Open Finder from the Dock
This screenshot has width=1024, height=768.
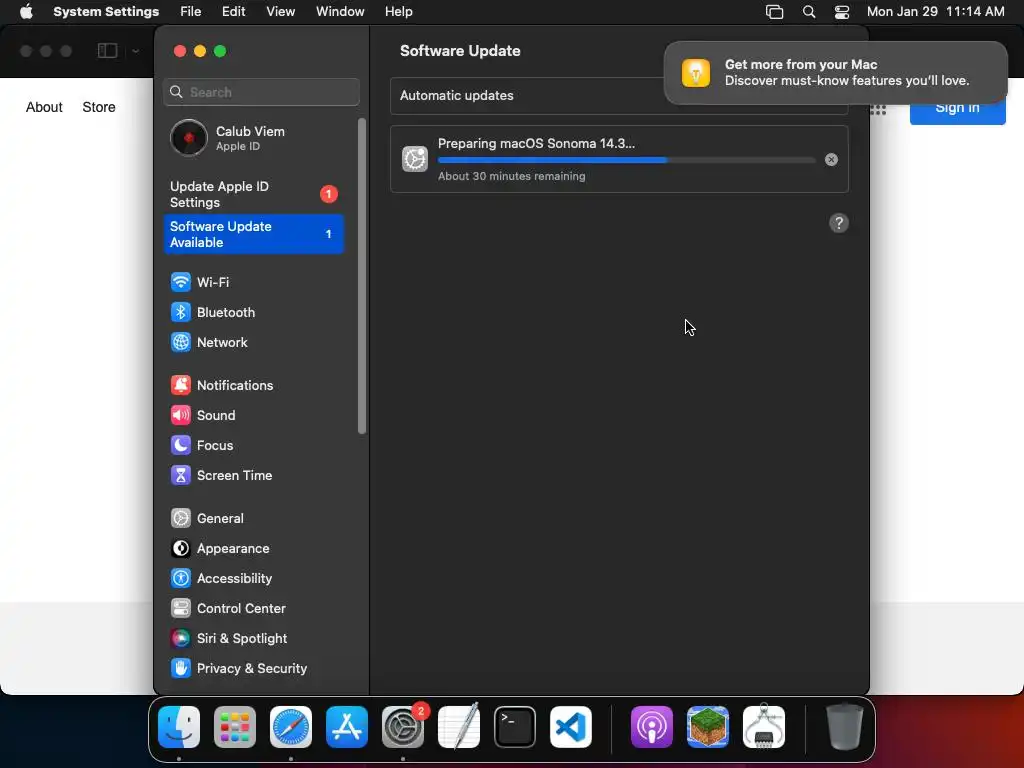pos(179,727)
